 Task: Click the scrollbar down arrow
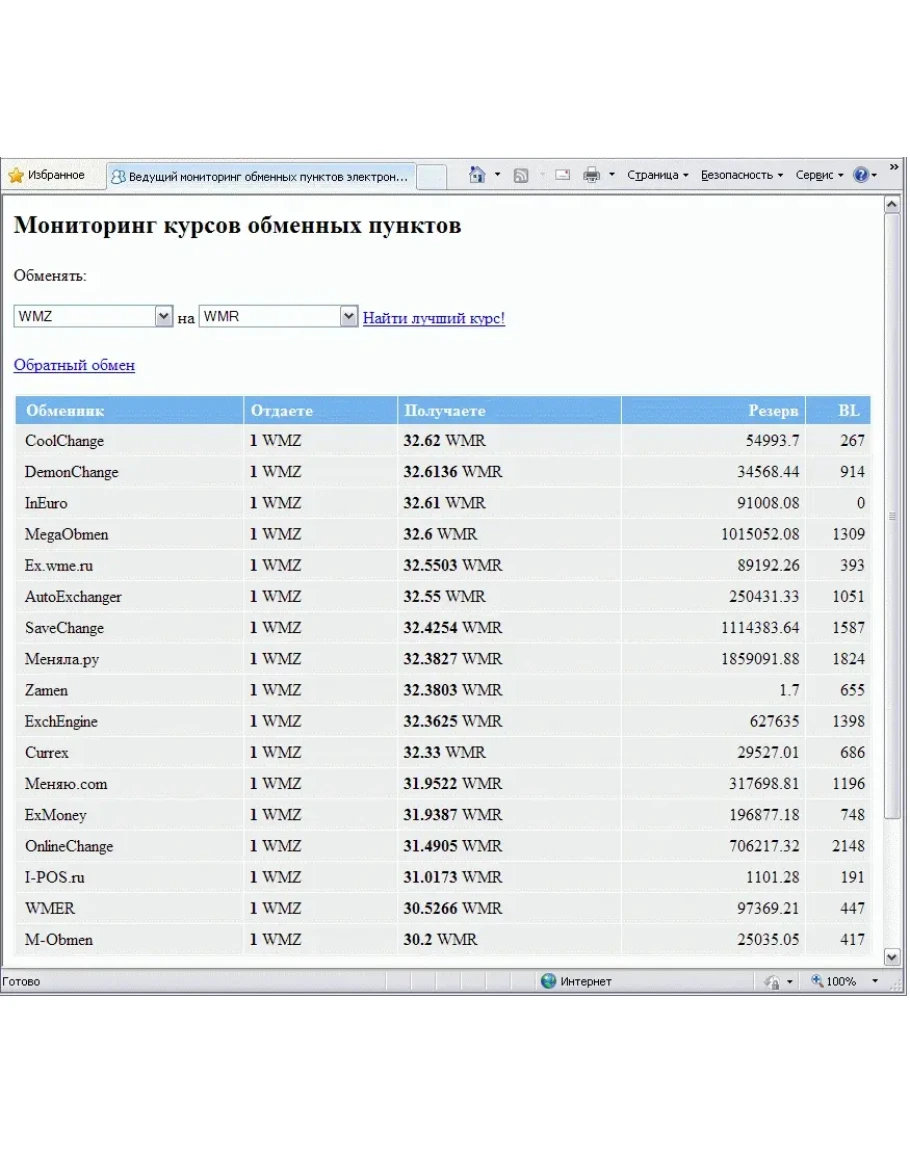click(893, 956)
